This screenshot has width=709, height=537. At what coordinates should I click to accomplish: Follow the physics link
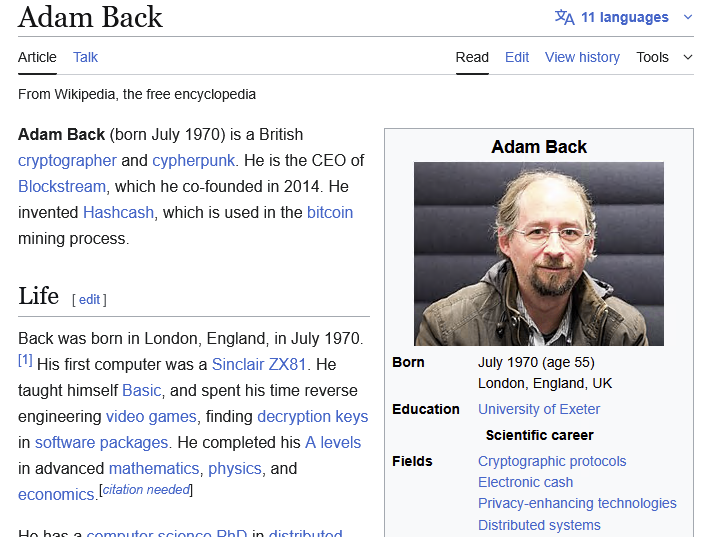235,469
